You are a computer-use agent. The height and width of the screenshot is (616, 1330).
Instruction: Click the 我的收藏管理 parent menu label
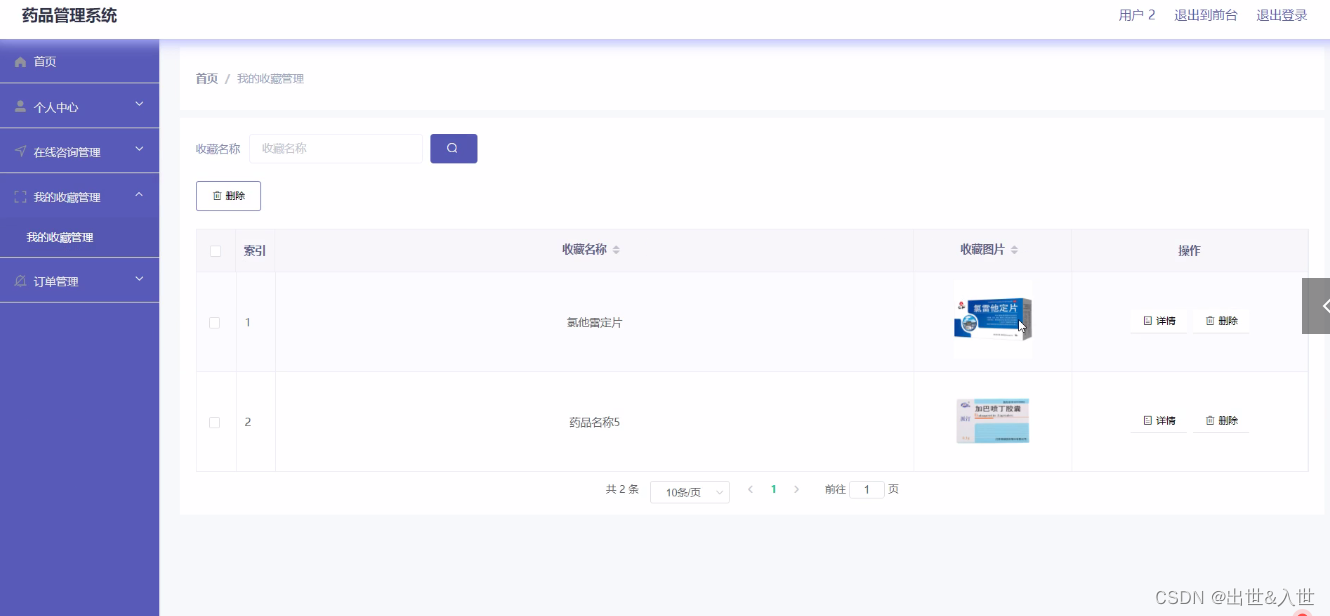pyautogui.click(x=67, y=198)
